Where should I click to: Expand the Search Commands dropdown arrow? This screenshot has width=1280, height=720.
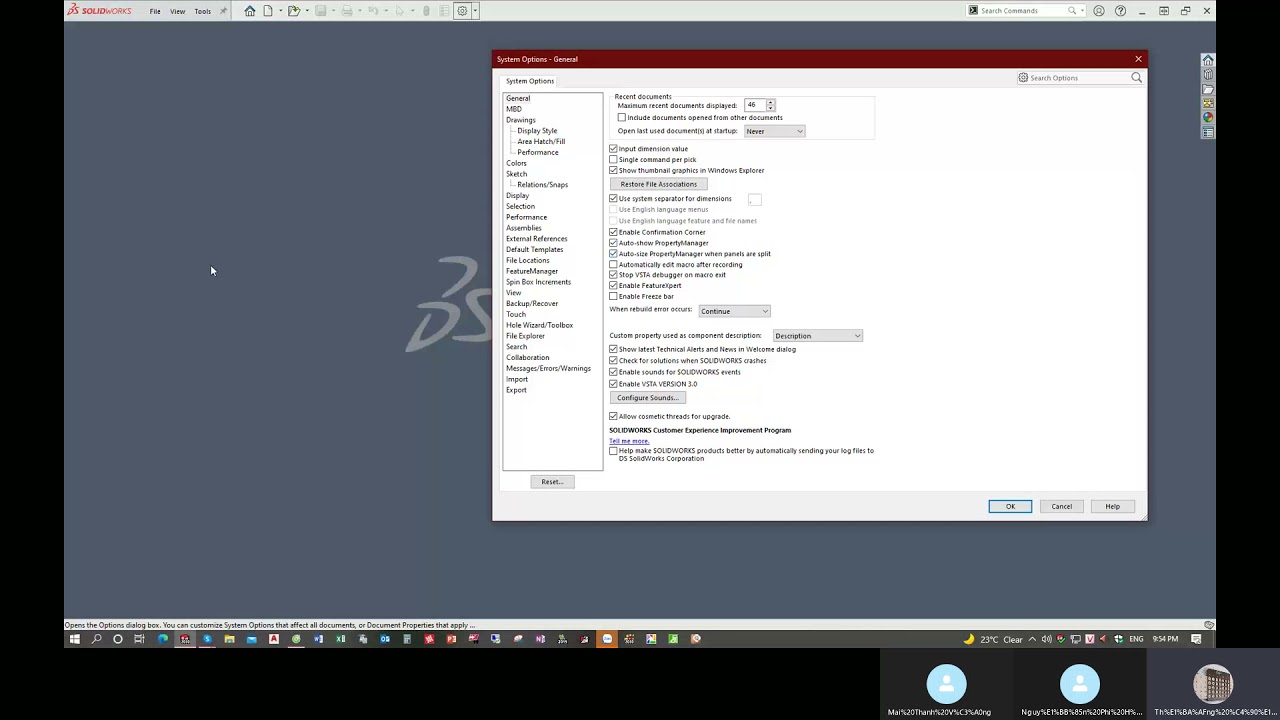tap(1082, 11)
